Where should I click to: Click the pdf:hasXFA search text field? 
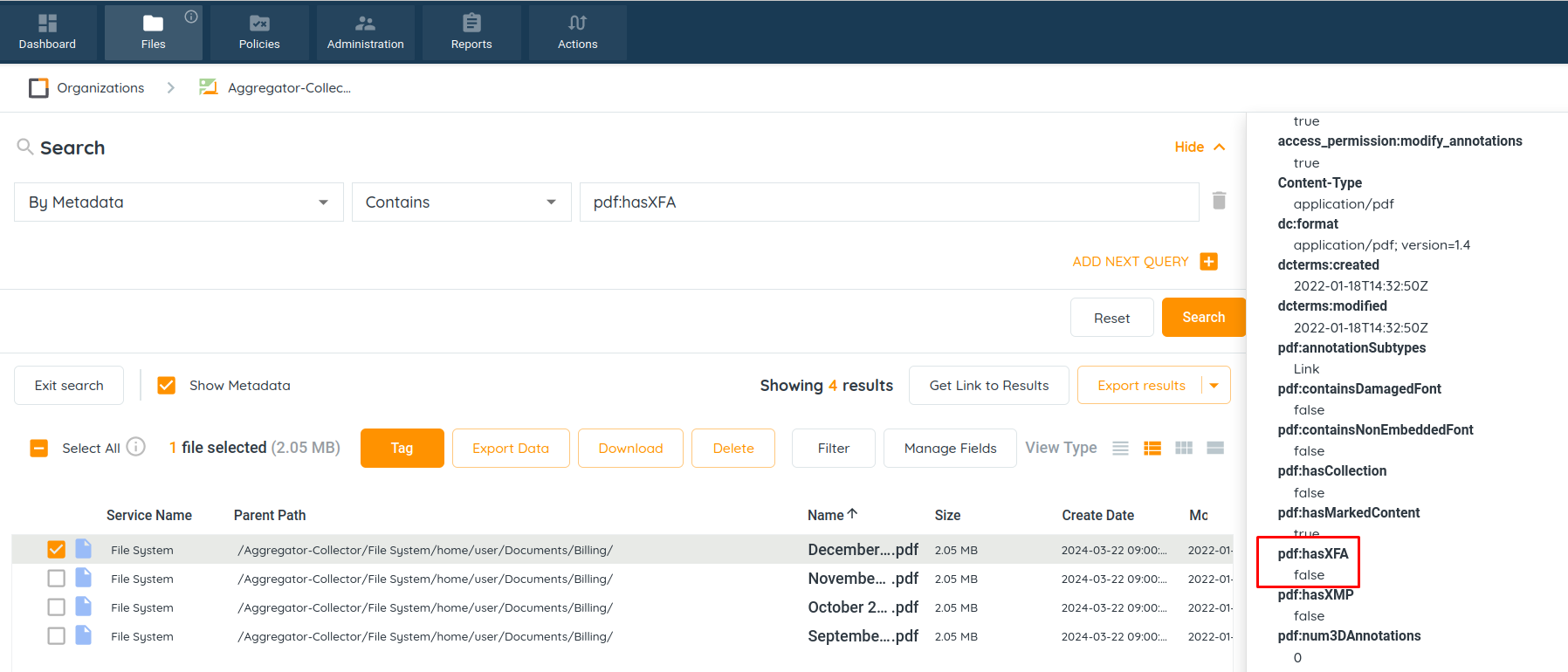pyautogui.click(x=889, y=202)
